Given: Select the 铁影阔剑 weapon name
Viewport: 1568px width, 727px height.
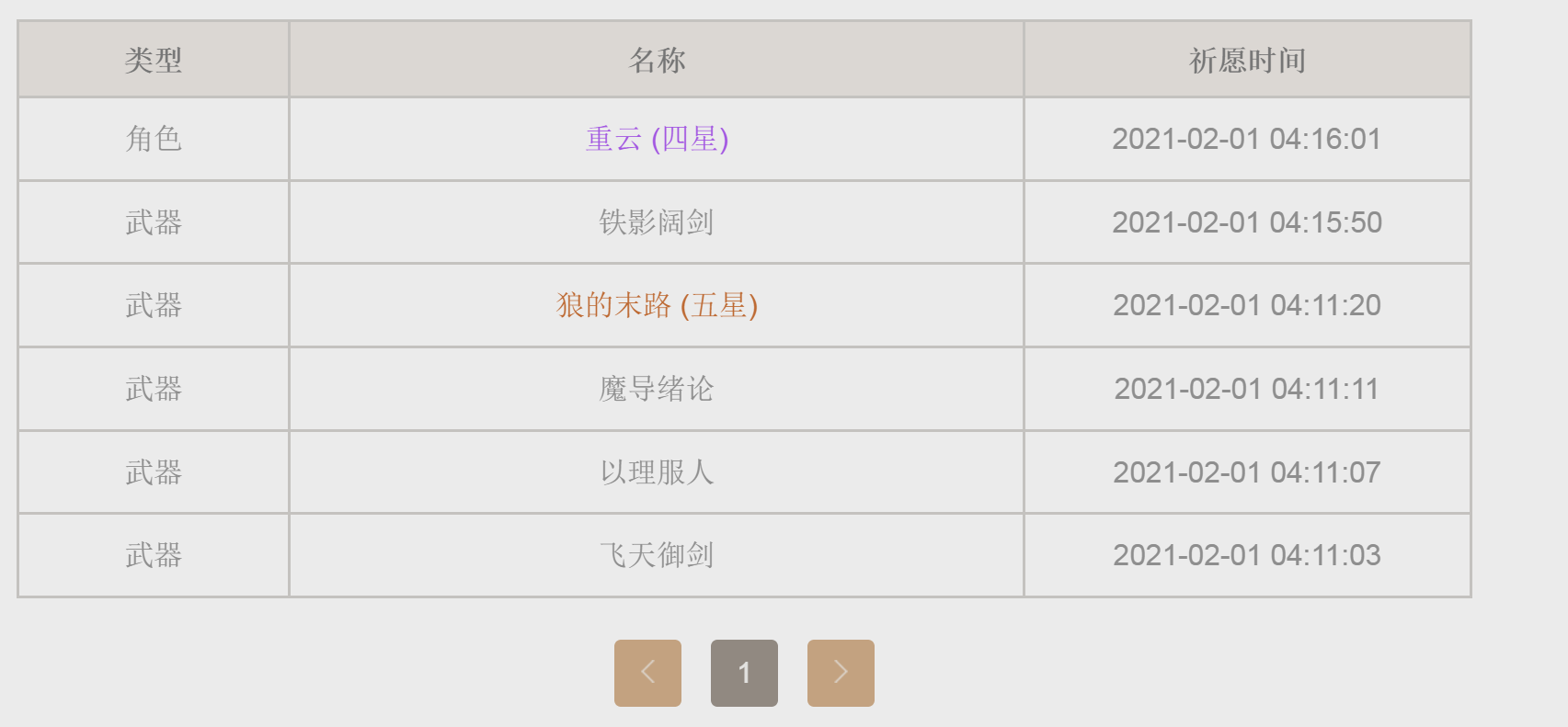Looking at the screenshot, I should (657, 222).
